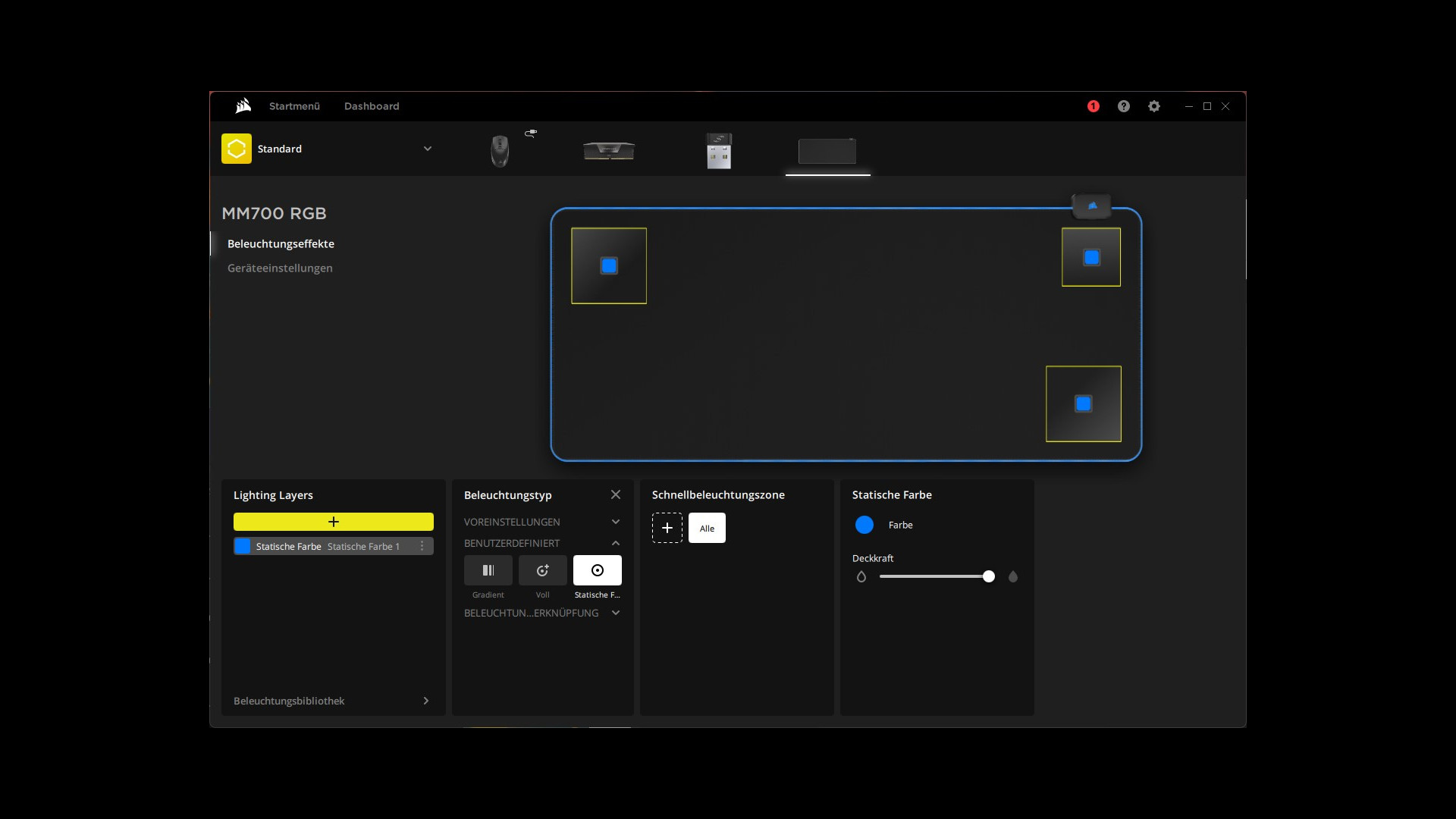
Task: Select the Statische Farbe lighting type
Action: click(x=597, y=570)
